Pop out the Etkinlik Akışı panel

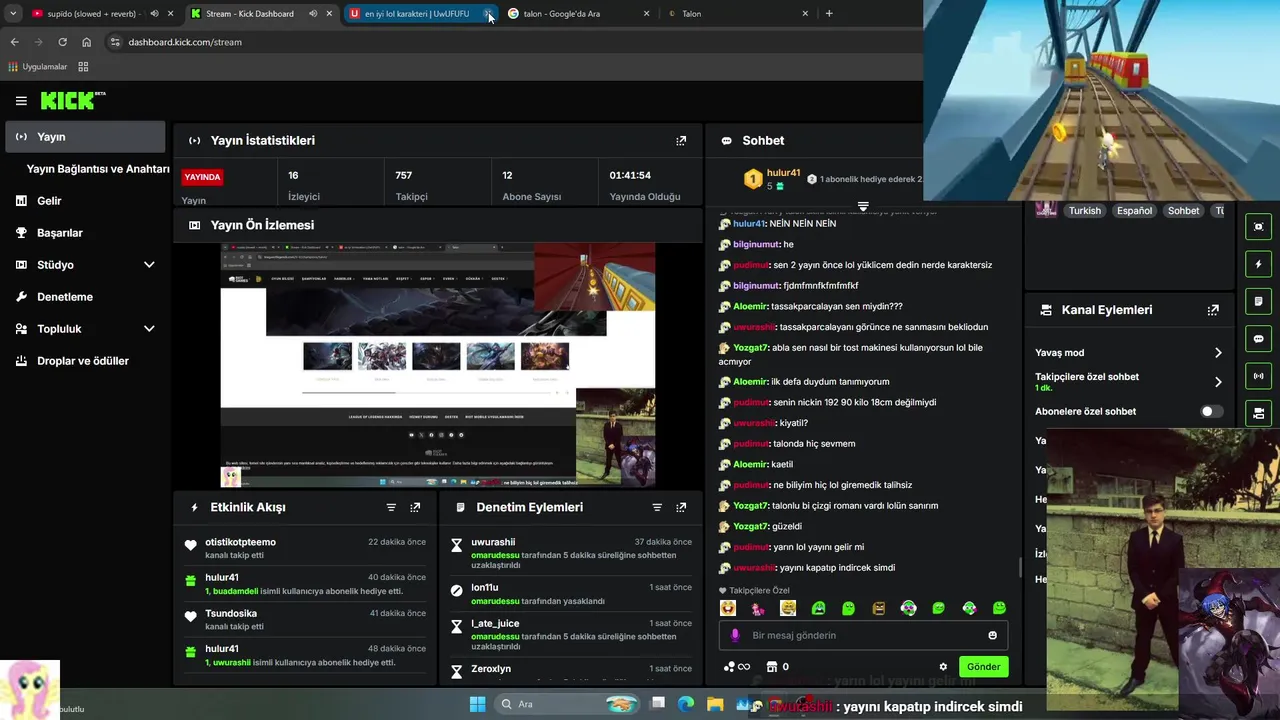point(415,508)
